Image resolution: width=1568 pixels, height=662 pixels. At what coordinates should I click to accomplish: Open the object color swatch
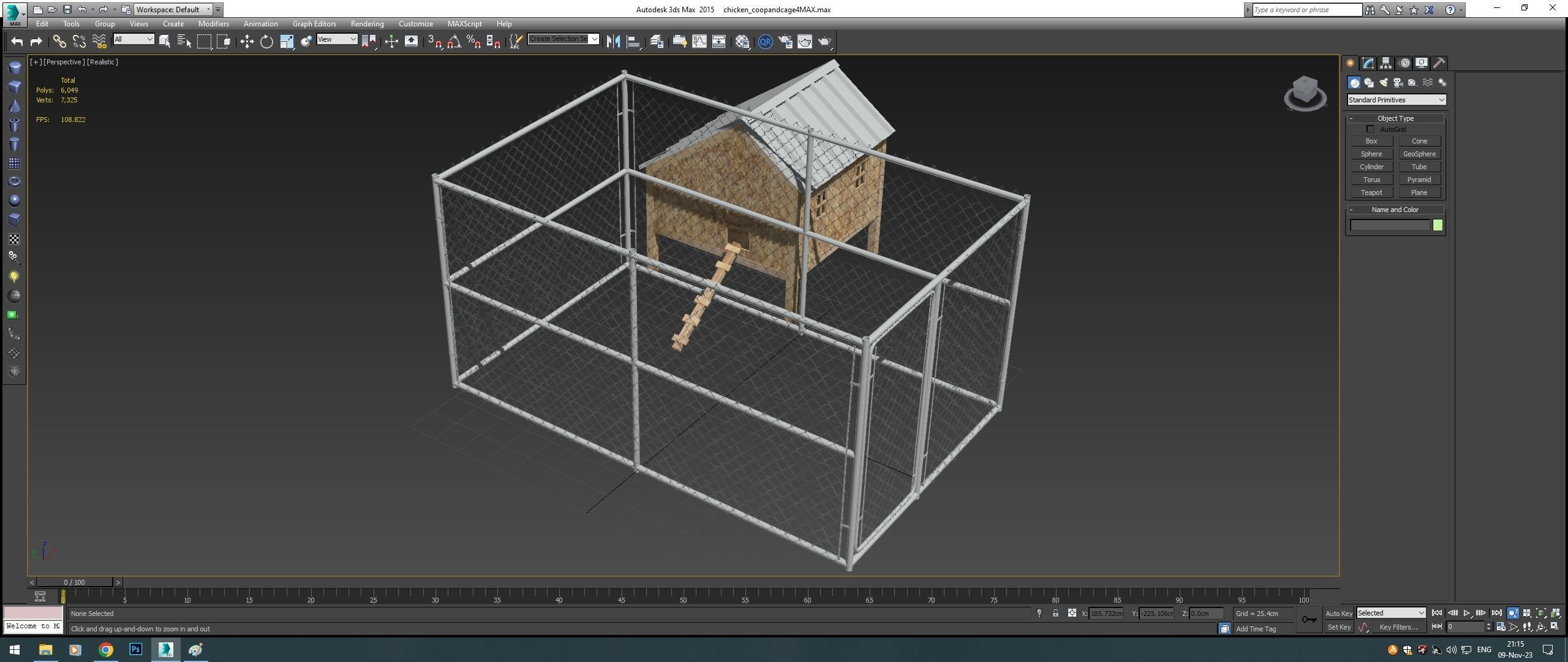(1438, 226)
